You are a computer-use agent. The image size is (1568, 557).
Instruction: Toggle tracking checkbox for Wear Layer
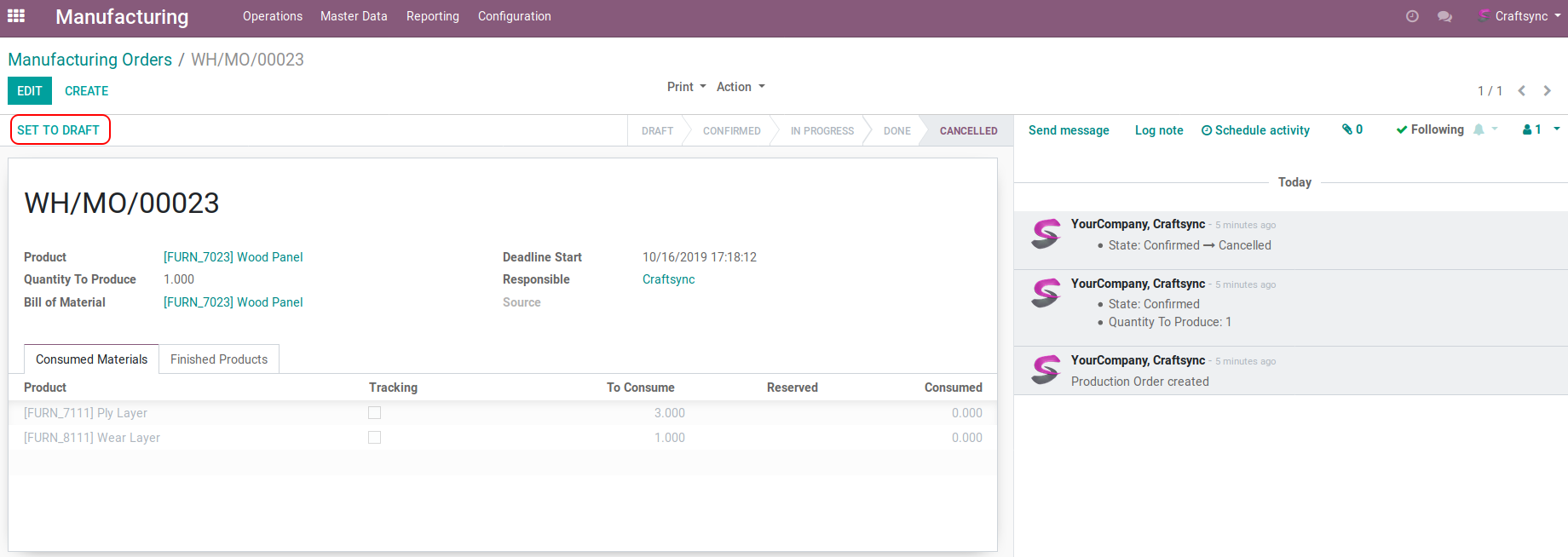coord(374,438)
